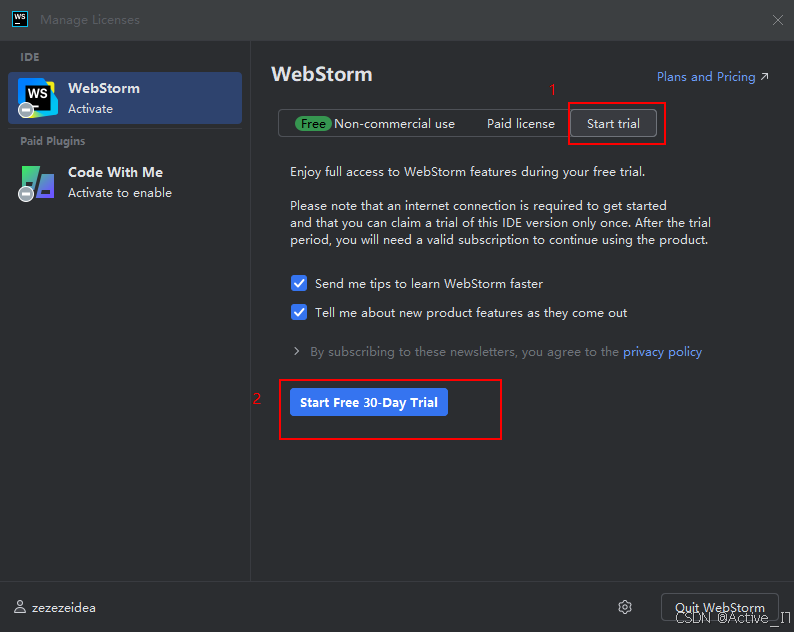794x632 pixels.
Task: Uncheck Tell me about new product features
Action: [299, 312]
